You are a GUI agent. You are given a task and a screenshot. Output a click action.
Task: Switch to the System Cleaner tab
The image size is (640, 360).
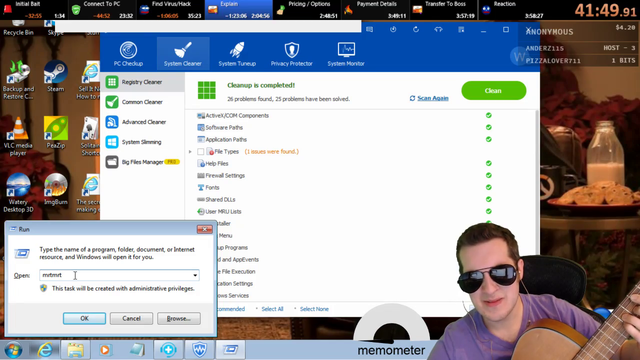[182, 54]
